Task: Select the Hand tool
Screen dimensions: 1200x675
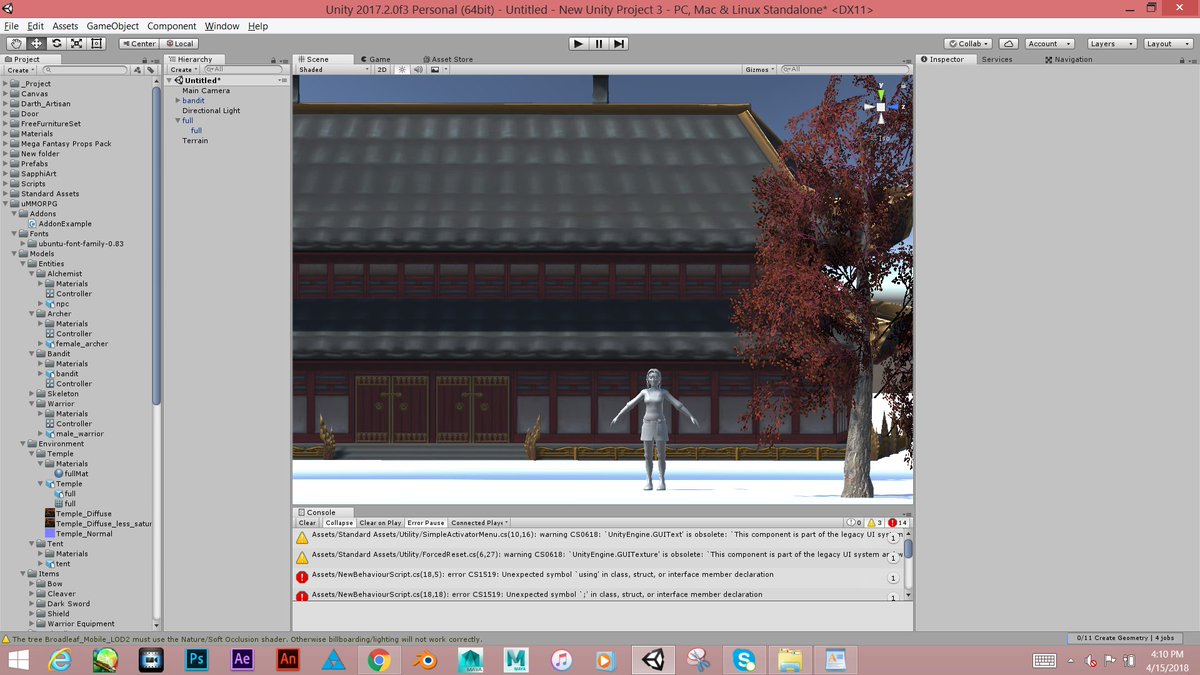Action: tap(16, 44)
